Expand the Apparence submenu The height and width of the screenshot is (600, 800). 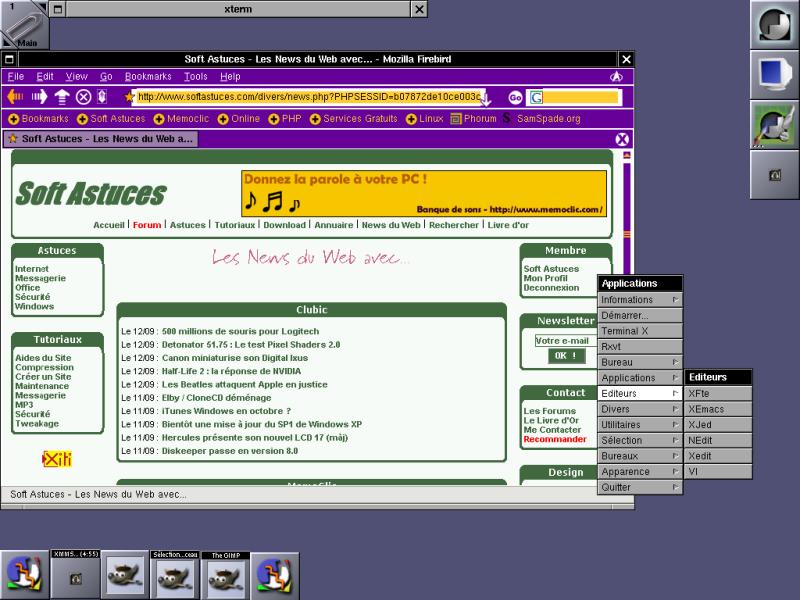(x=640, y=472)
